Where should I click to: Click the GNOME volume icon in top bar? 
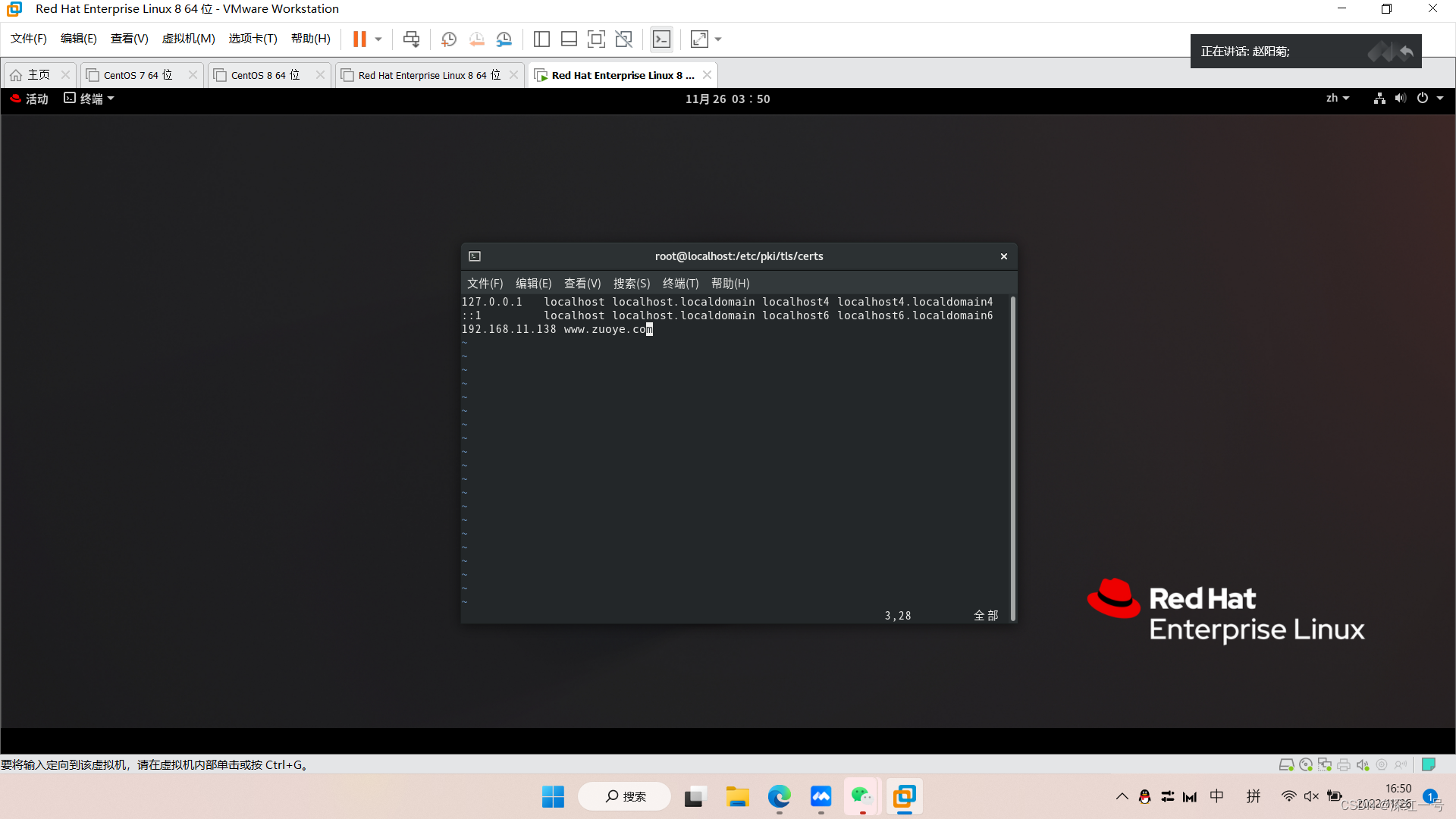click(x=1400, y=99)
